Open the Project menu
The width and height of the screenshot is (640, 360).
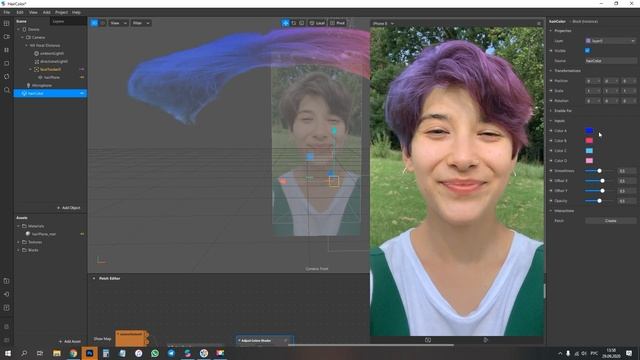click(61, 12)
